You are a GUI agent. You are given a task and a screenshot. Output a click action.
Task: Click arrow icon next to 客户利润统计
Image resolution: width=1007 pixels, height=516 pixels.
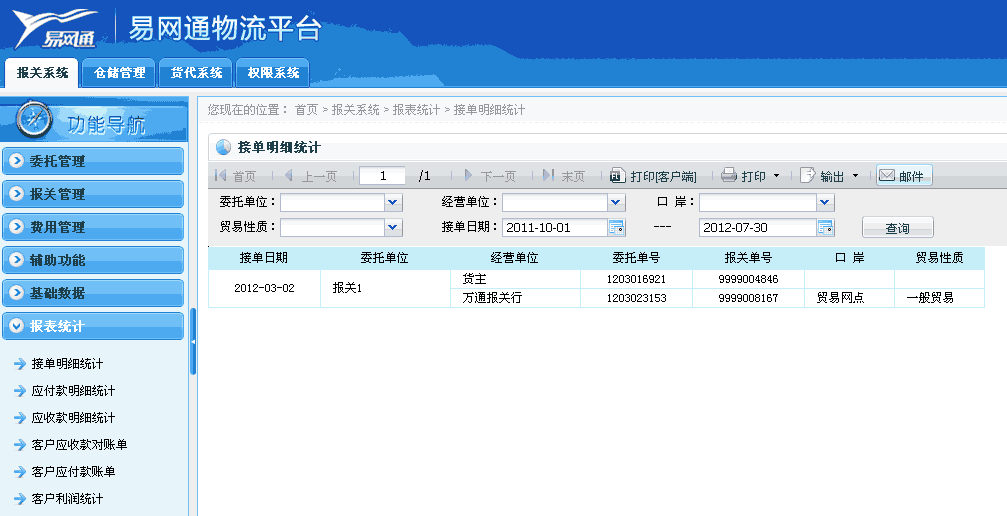coord(20,499)
